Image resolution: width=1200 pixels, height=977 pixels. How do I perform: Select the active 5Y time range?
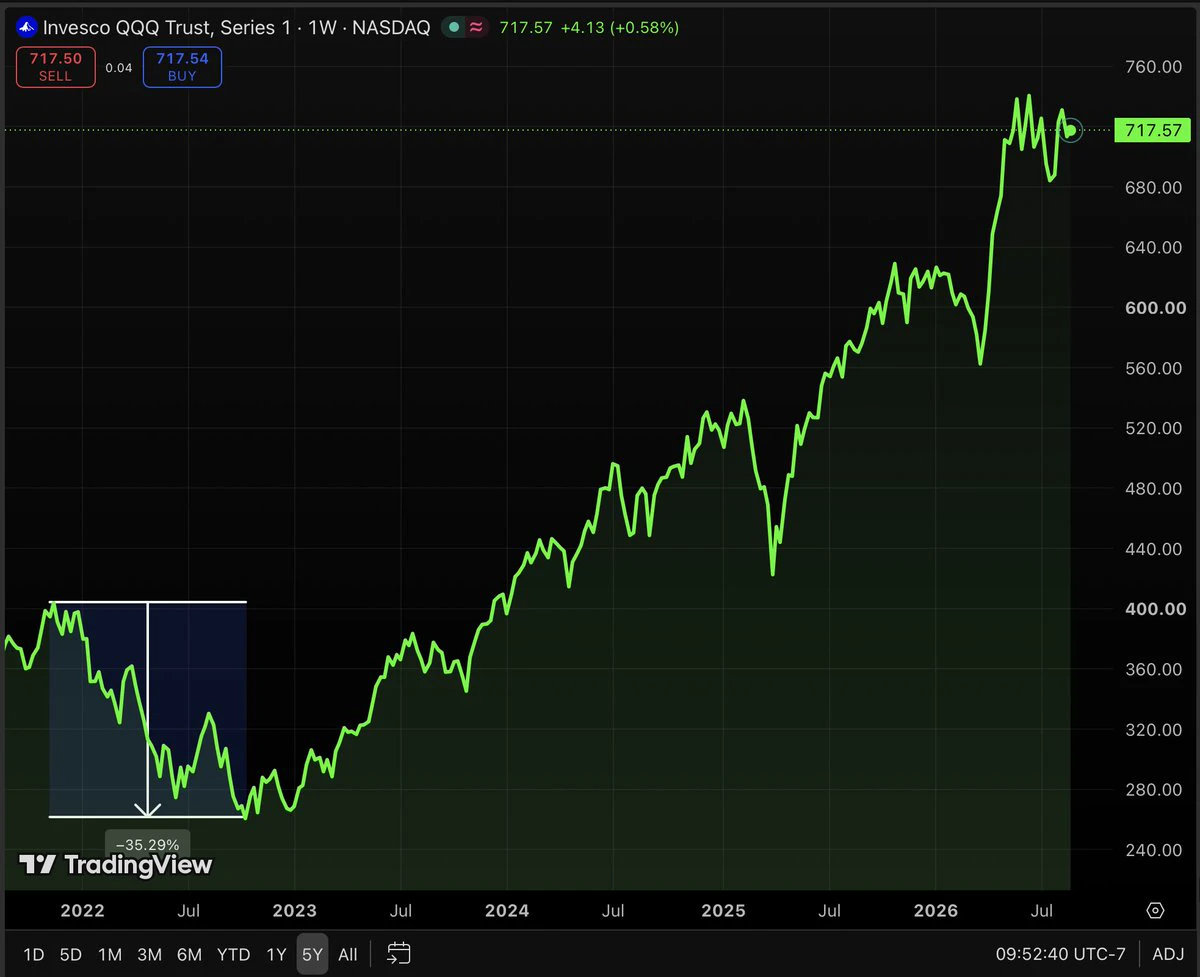point(312,954)
